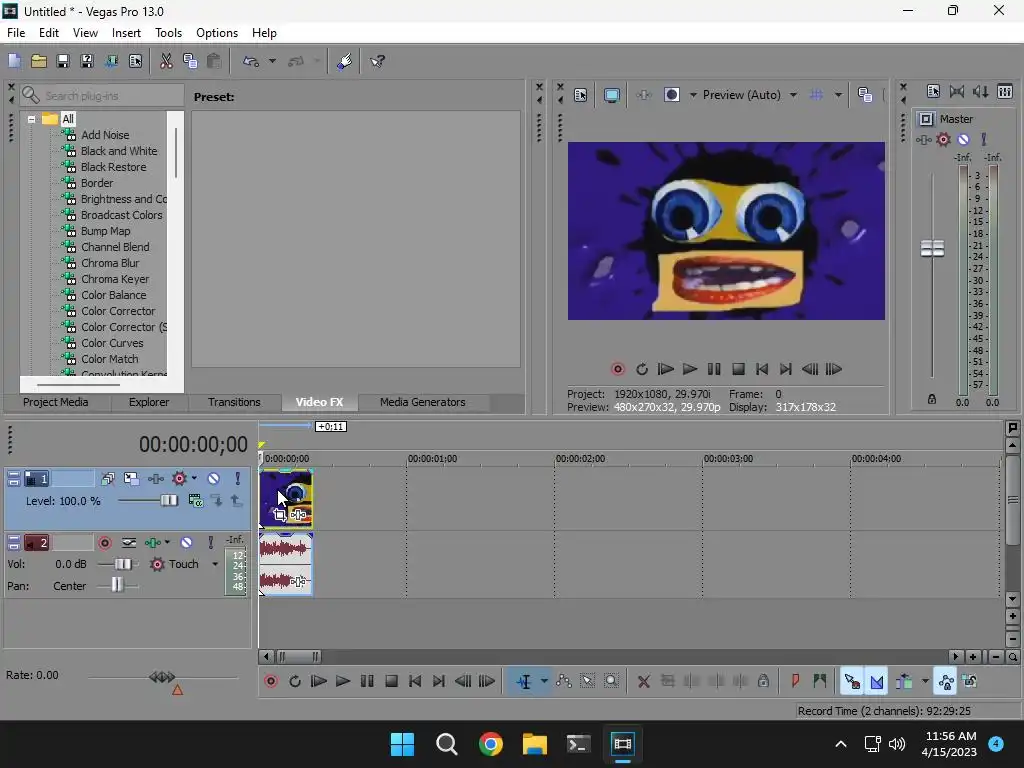1024x768 pixels.
Task: Toggle automatic crossfades button
Action: click(x=877, y=682)
